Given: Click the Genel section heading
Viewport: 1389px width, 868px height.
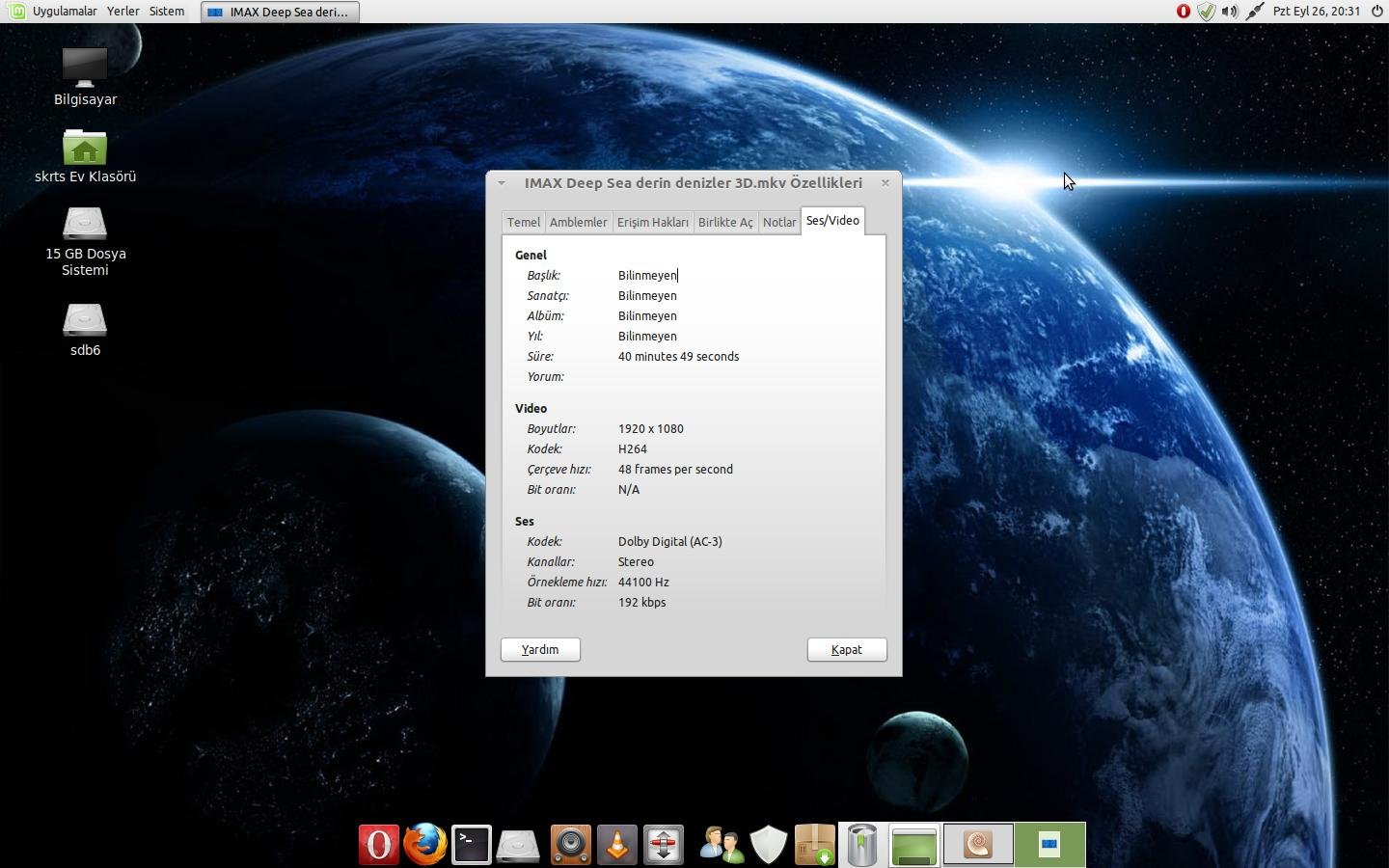Looking at the screenshot, I should 531,255.
